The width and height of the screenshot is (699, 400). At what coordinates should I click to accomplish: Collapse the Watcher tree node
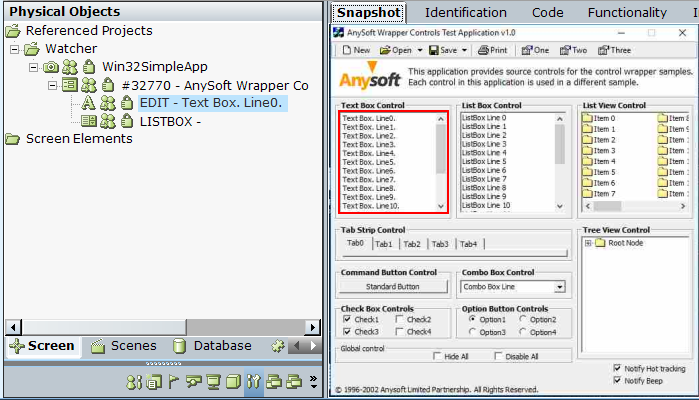(15, 49)
